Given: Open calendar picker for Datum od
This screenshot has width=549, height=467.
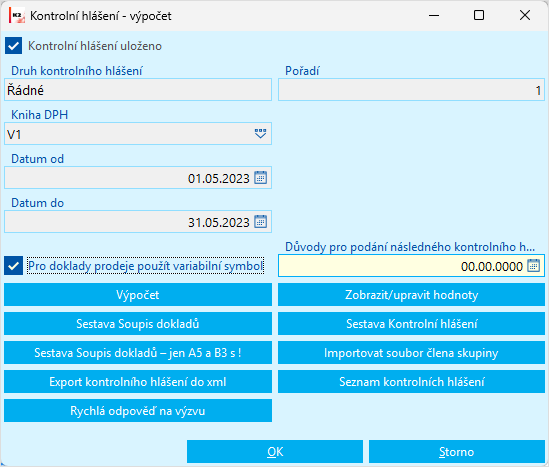Looking at the screenshot, I should tap(260, 178).
